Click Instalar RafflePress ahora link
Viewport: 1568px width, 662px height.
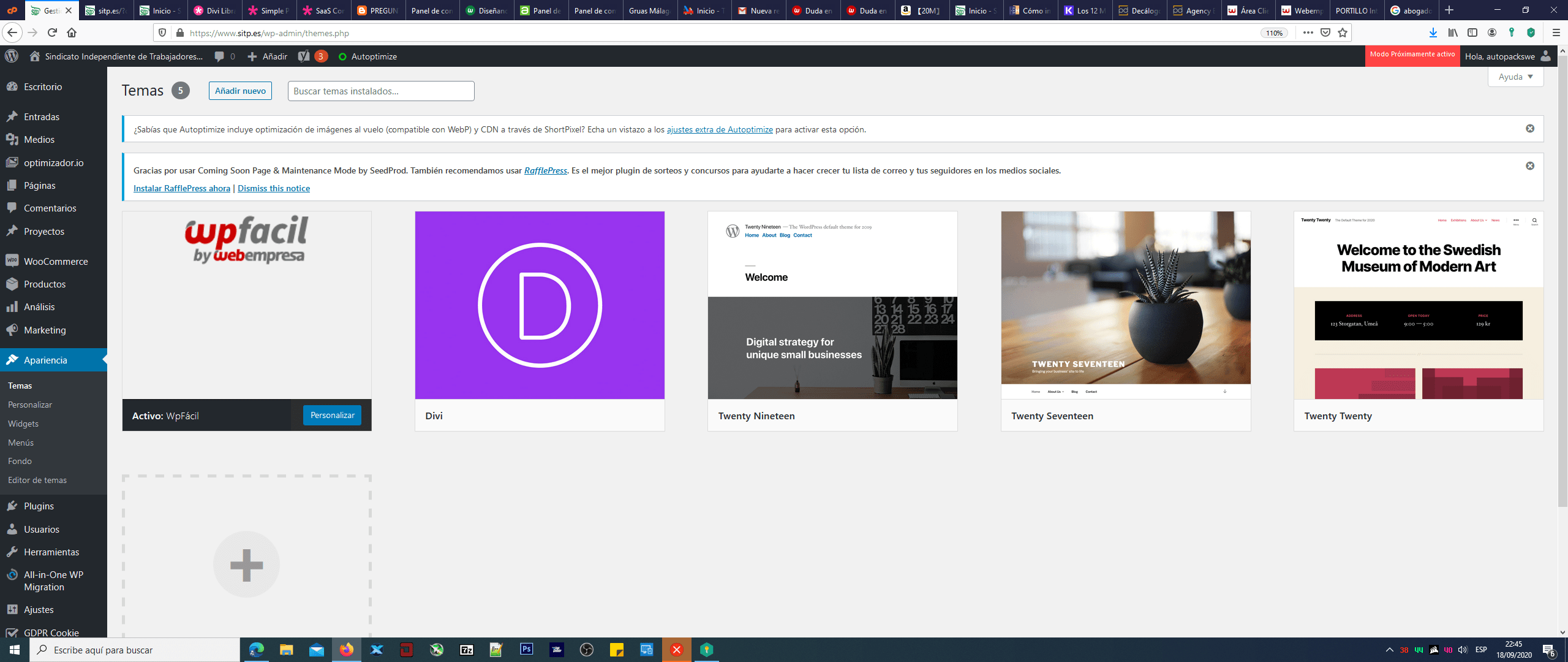(x=182, y=188)
